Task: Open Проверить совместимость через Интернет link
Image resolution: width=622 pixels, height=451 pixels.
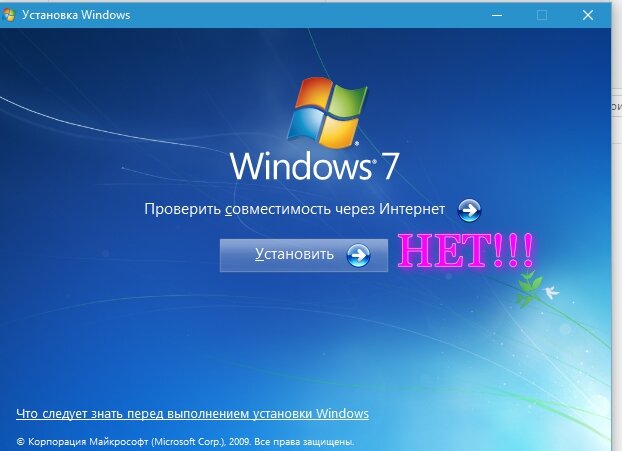Action: (x=294, y=209)
